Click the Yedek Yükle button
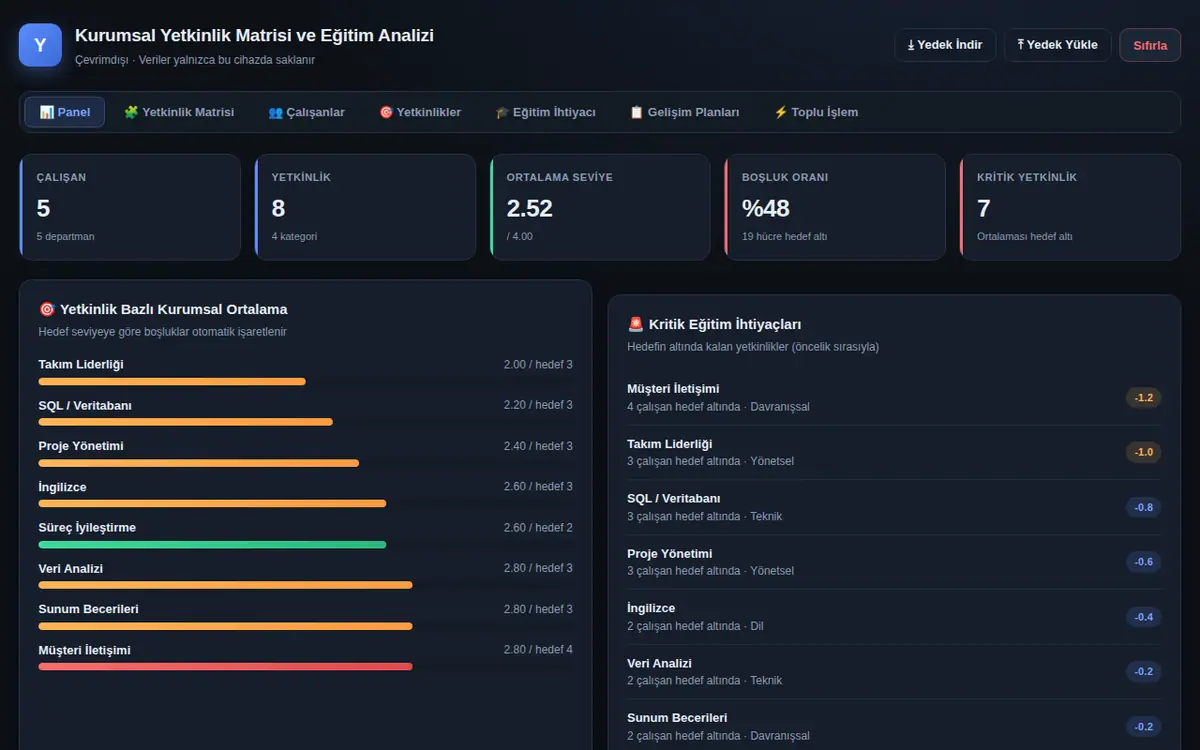The height and width of the screenshot is (750, 1200). tap(1058, 45)
